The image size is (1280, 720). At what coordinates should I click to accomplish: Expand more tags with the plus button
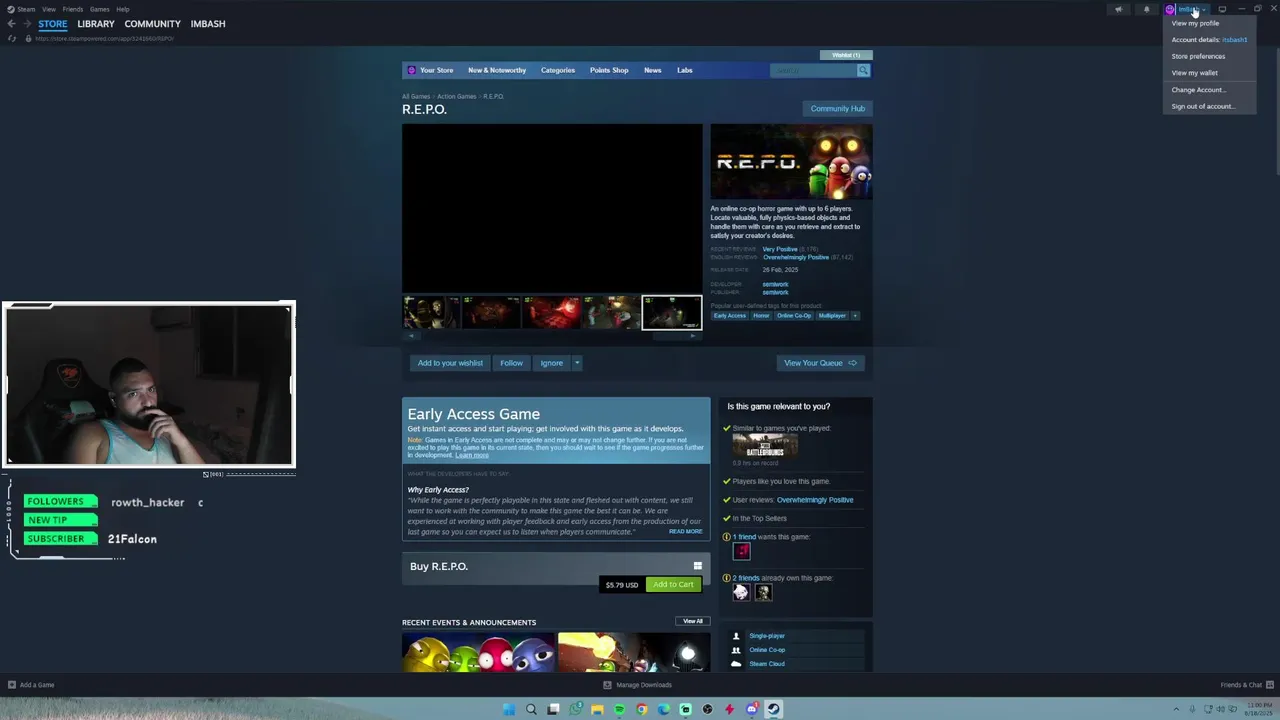[855, 316]
